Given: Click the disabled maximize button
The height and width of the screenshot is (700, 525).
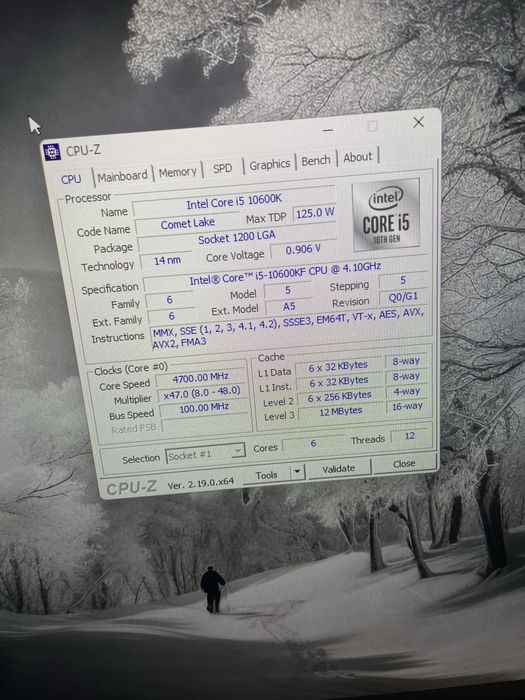Looking at the screenshot, I should [373, 126].
